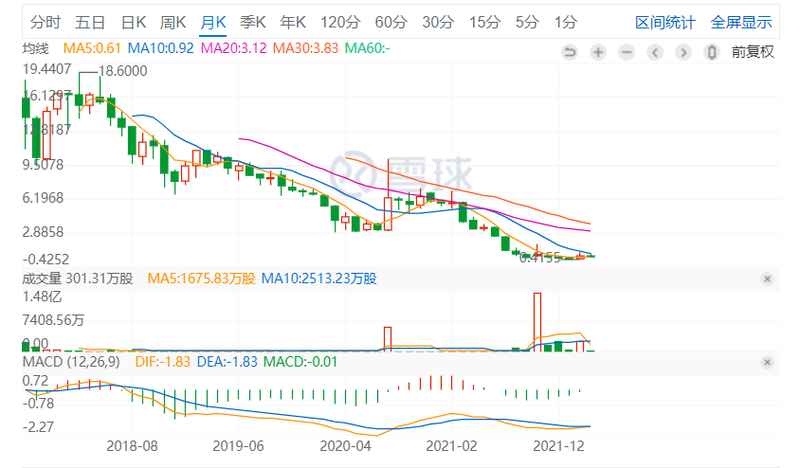Screen dimensions: 800x468
Task: Click the 2018-08 date axis label
Action: click(132, 446)
